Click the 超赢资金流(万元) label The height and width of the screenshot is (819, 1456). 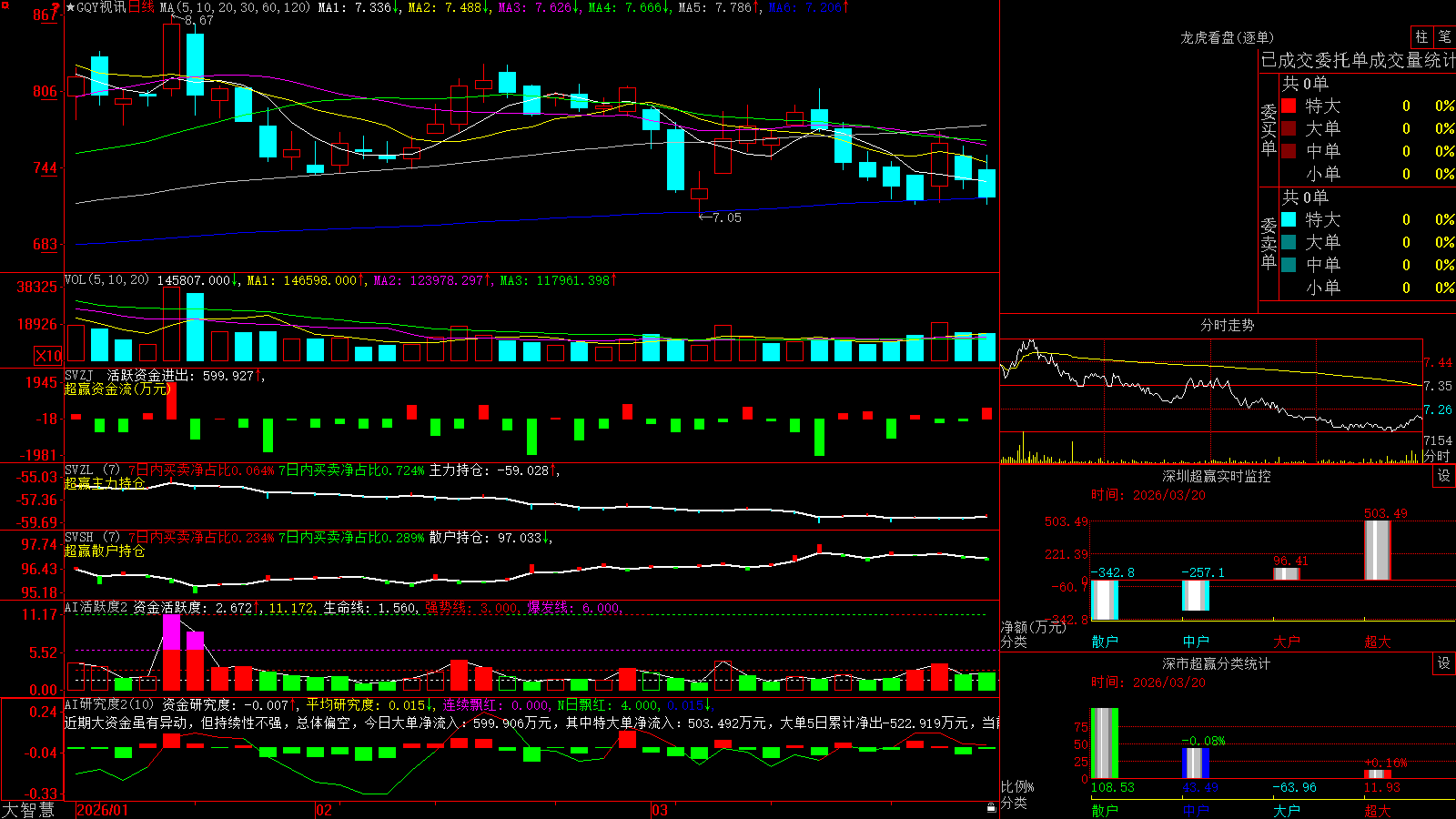point(117,389)
